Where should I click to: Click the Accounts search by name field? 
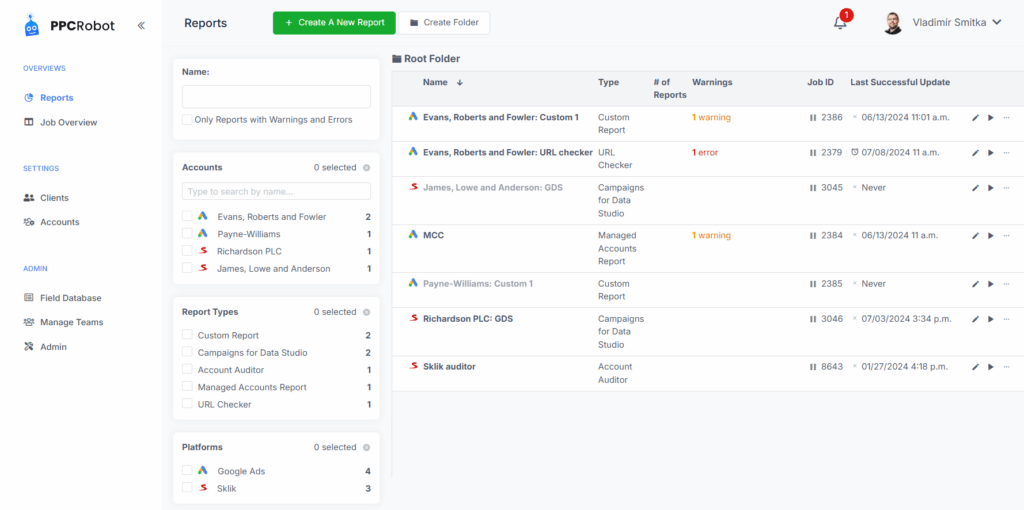[276, 191]
